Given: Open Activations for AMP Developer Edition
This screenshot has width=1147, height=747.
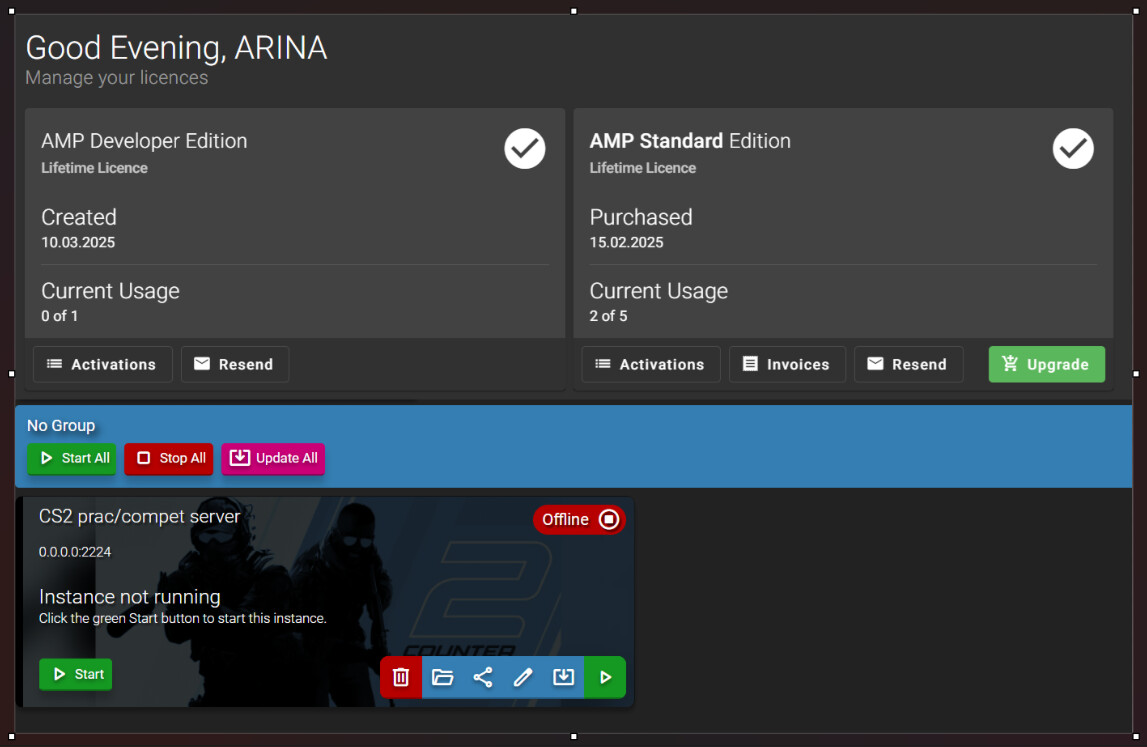Looking at the screenshot, I should [x=102, y=364].
